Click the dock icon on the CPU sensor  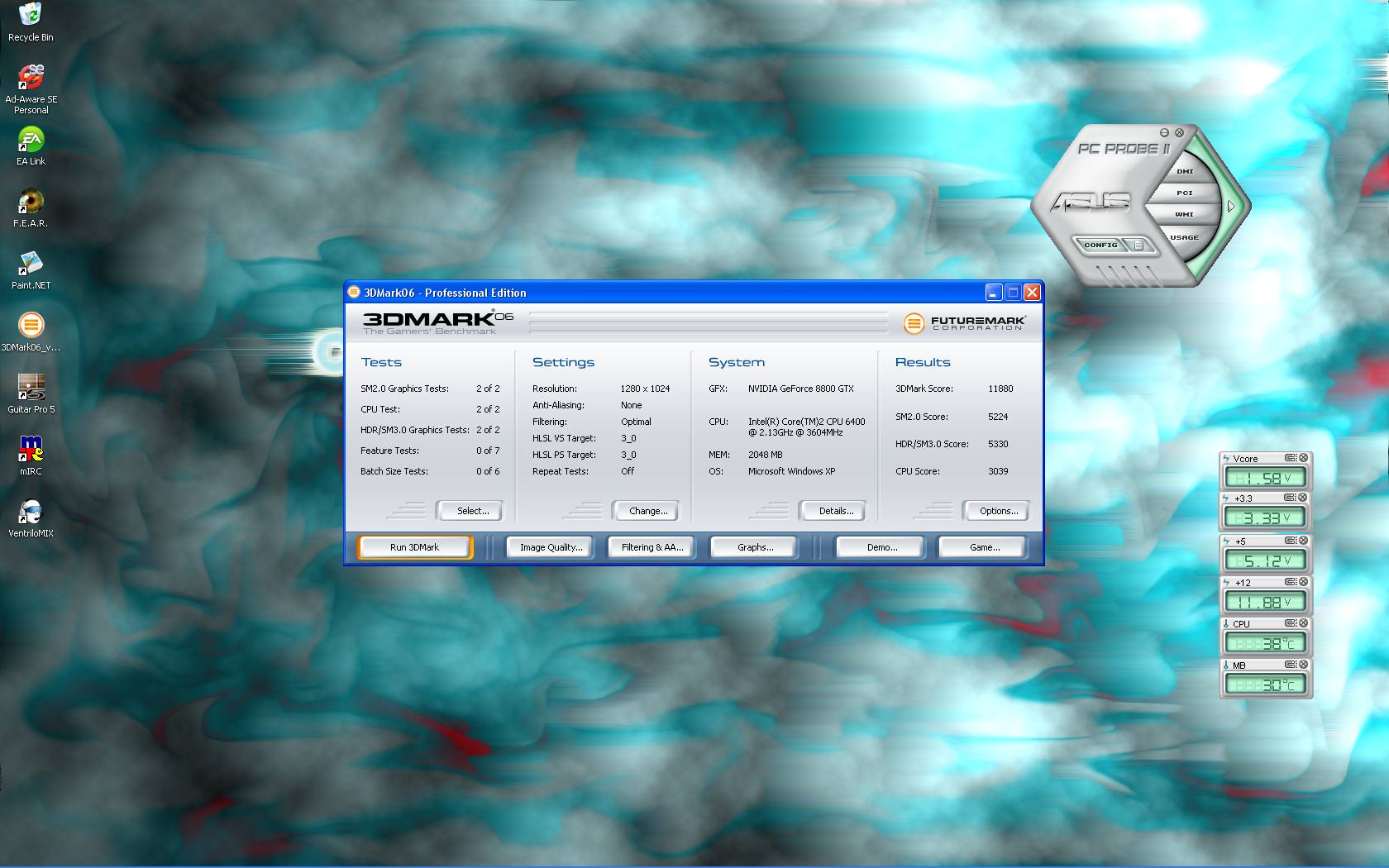pos(1290,623)
